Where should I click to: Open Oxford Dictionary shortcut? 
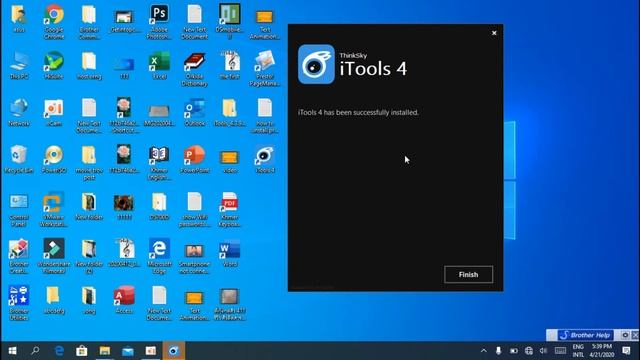pos(194,69)
